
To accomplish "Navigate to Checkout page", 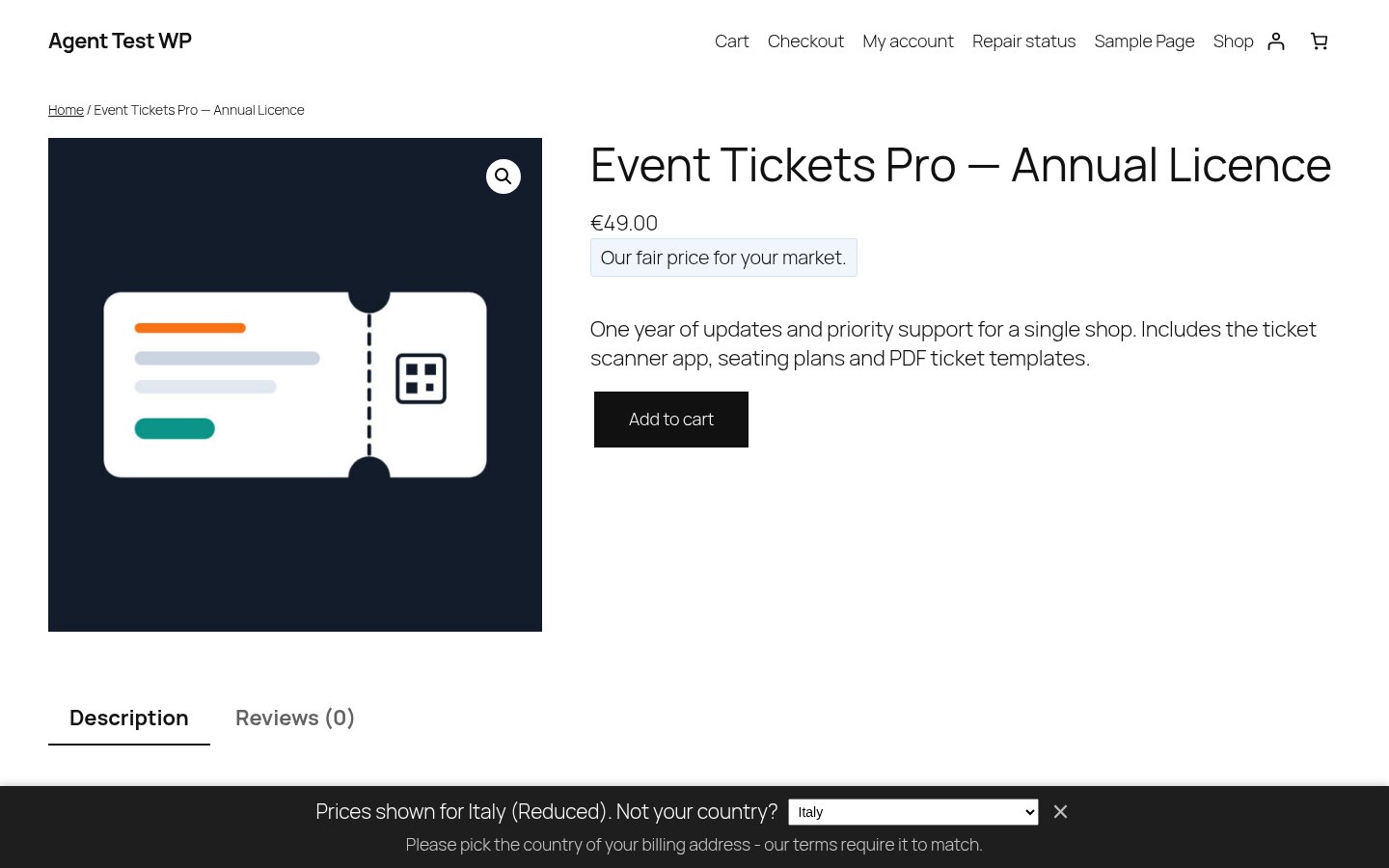I will [x=805, y=41].
